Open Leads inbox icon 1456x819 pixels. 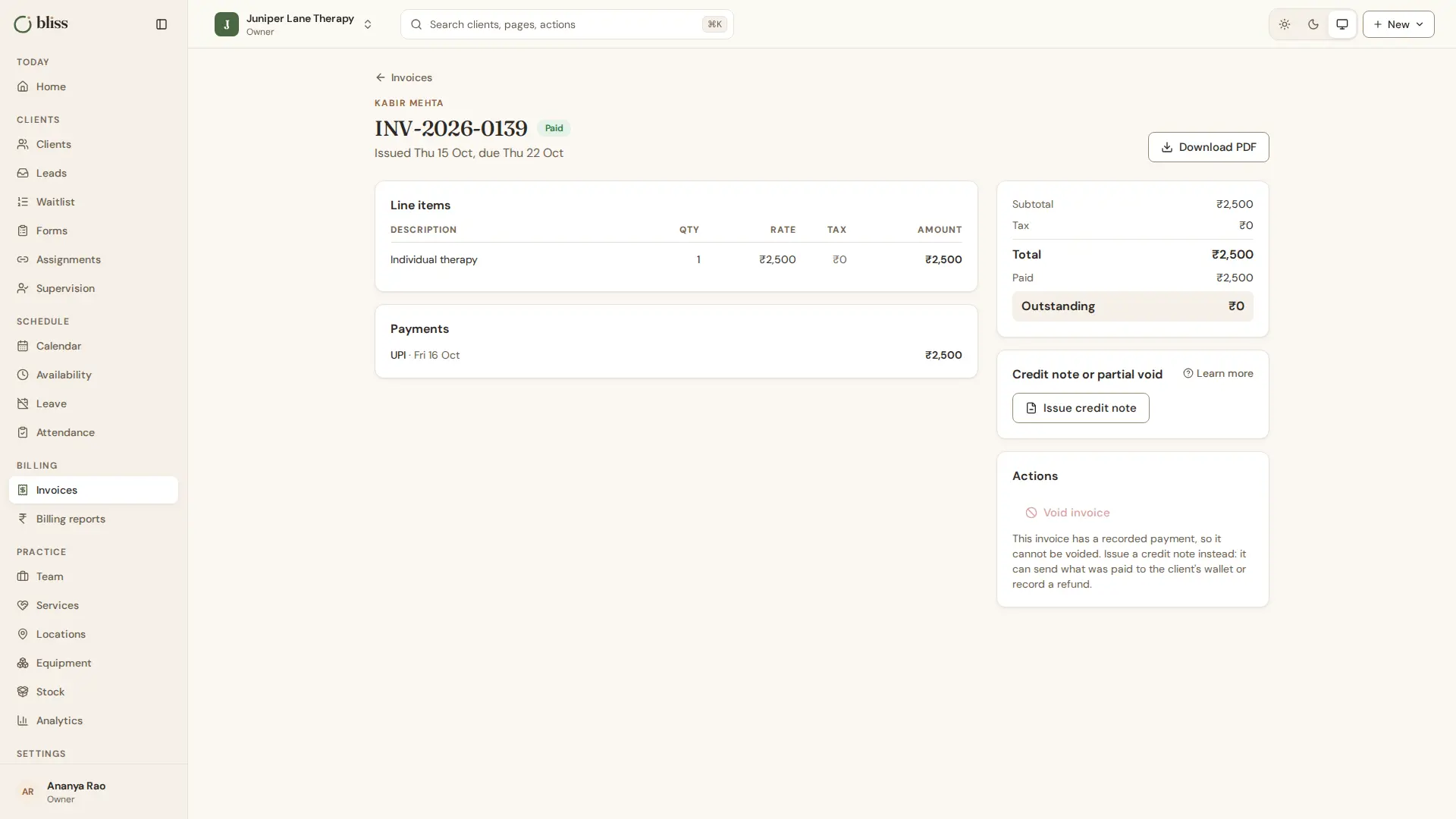[23, 173]
